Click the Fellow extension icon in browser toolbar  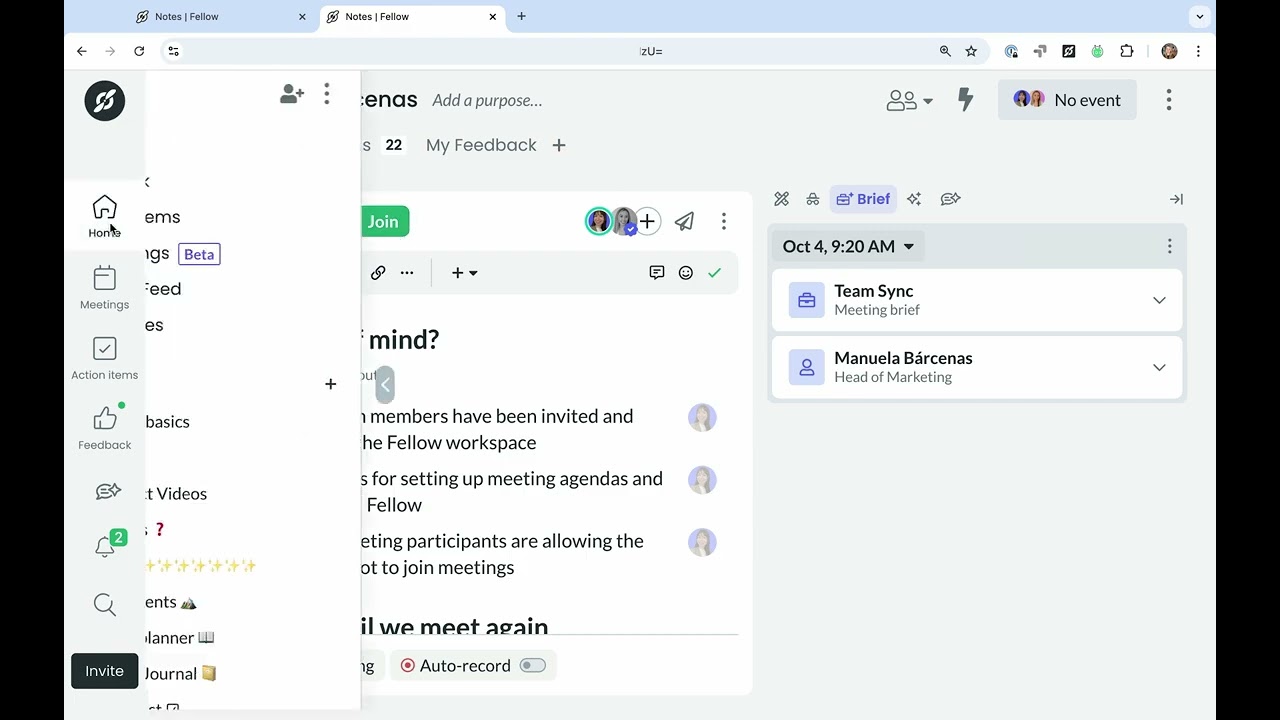click(1069, 51)
